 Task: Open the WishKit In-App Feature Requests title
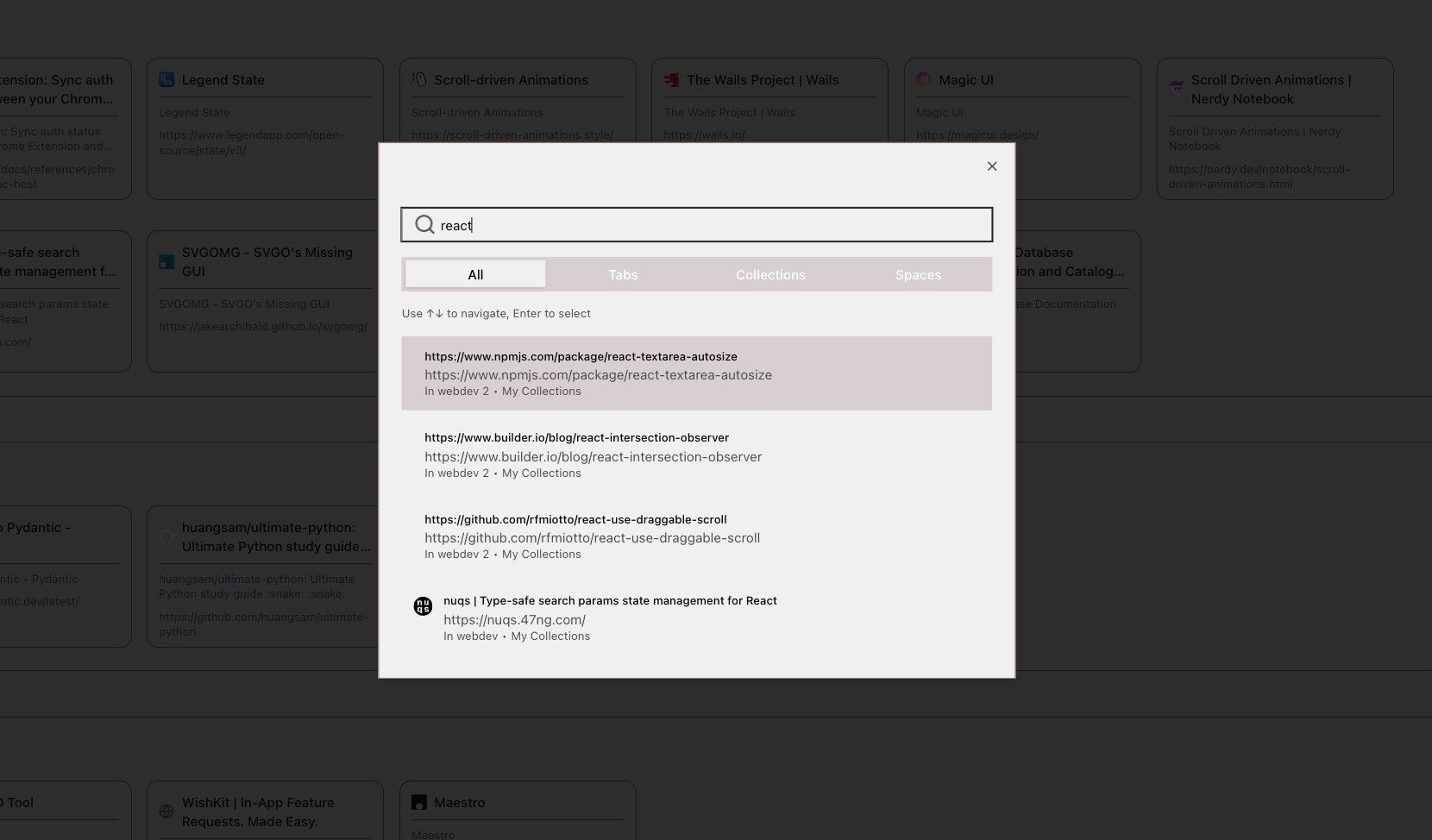tap(256, 812)
